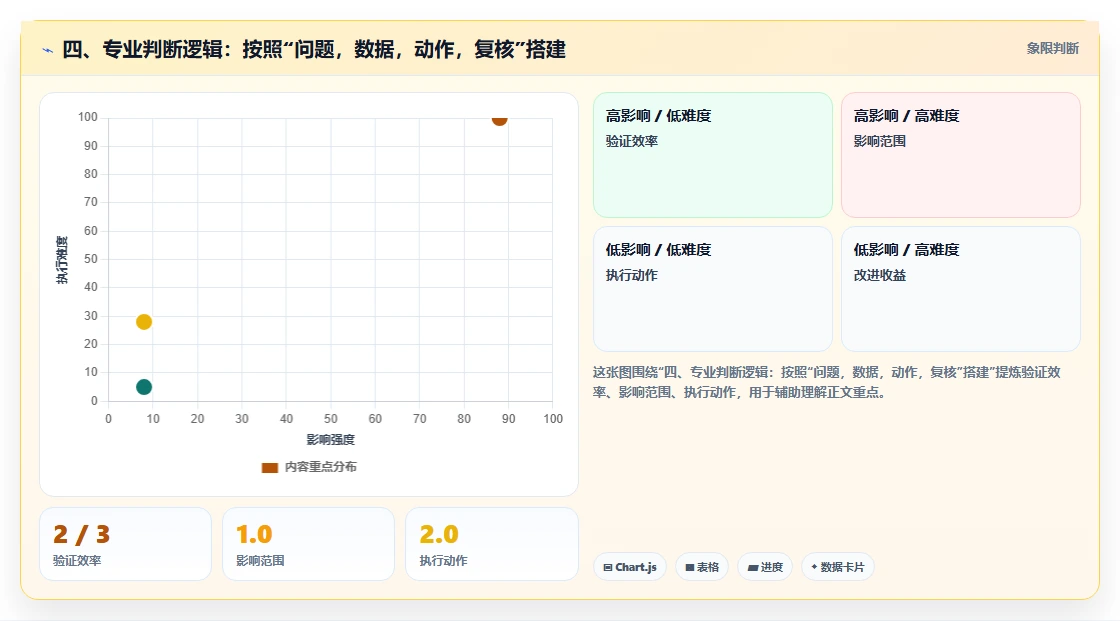
Task: Click the 验证效率 text in the green card
Action: 631,141
